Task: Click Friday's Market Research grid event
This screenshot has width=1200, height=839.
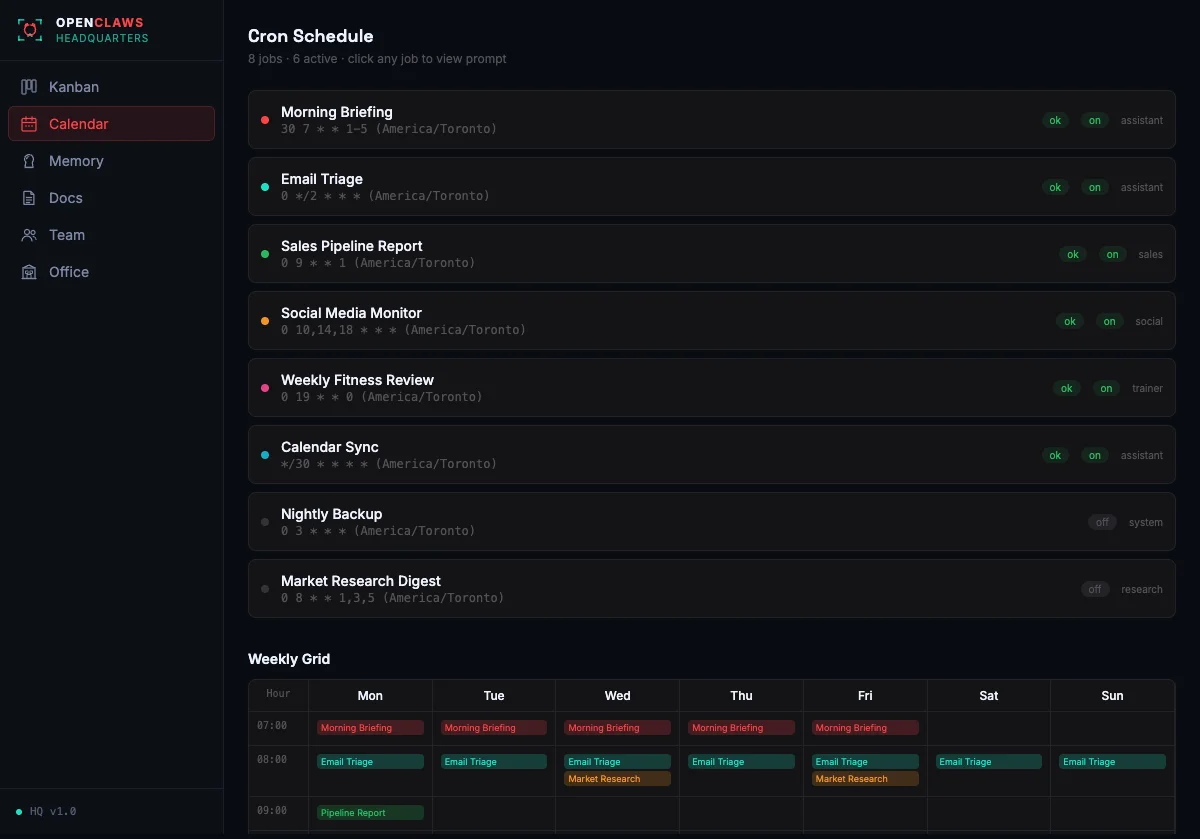Action: (865, 779)
